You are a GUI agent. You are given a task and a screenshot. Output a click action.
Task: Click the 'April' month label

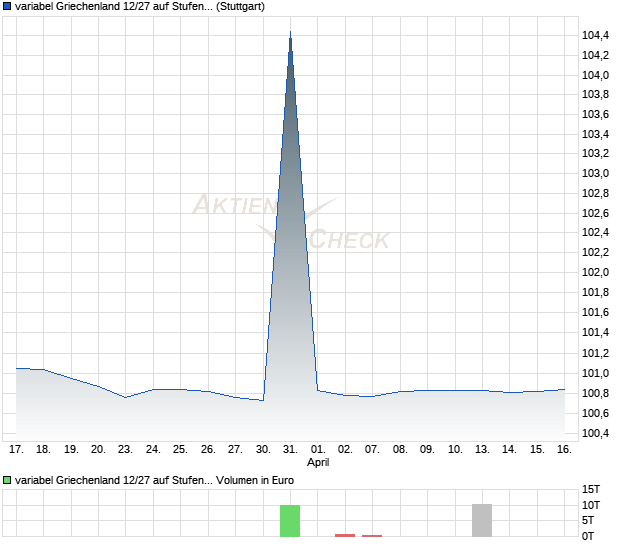click(318, 462)
